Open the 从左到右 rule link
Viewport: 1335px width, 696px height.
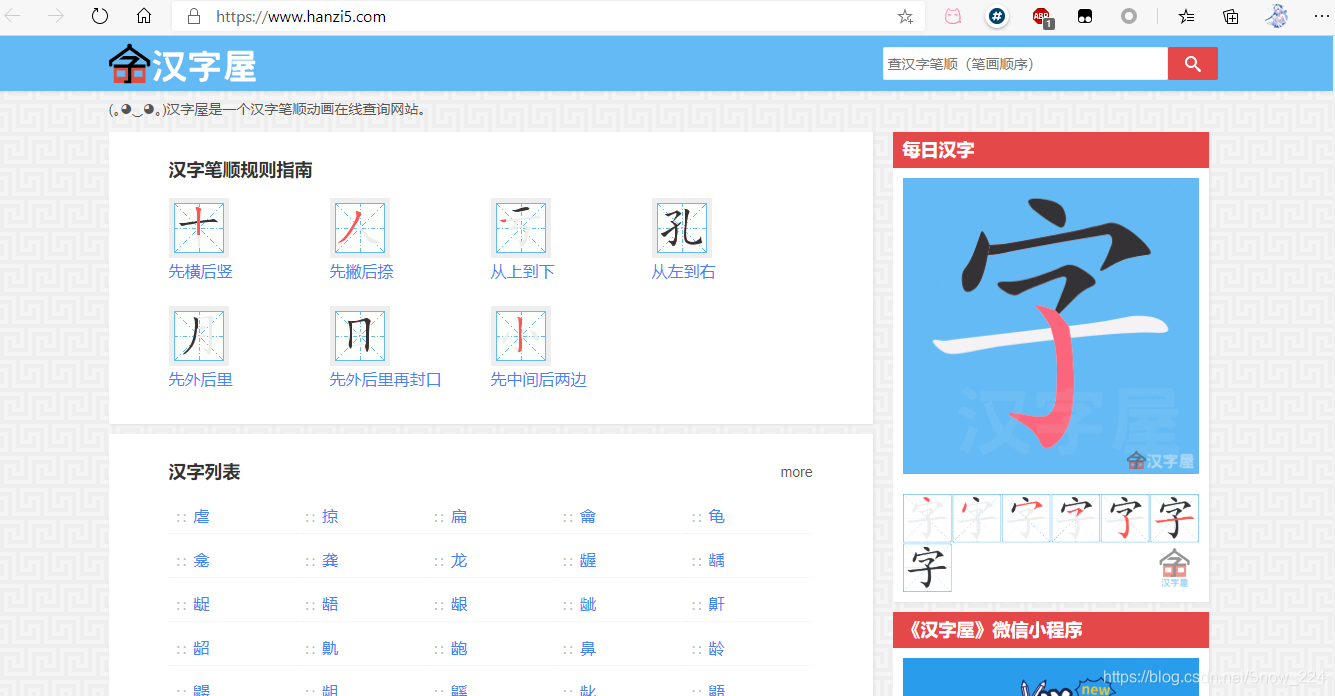(684, 272)
